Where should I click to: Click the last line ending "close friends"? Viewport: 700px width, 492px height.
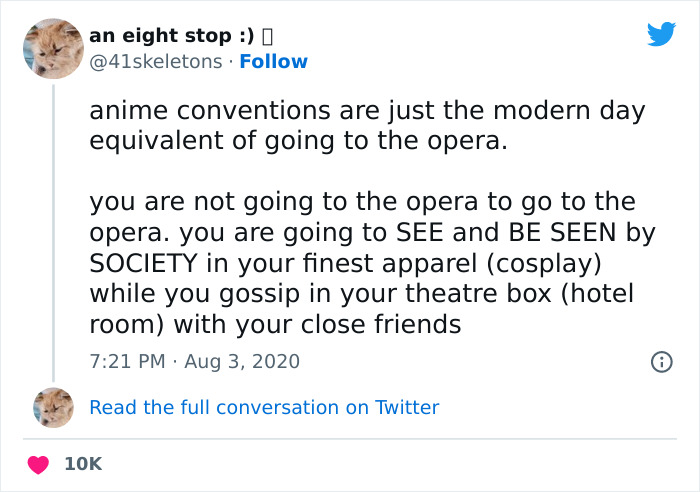pyautogui.click(x=275, y=324)
